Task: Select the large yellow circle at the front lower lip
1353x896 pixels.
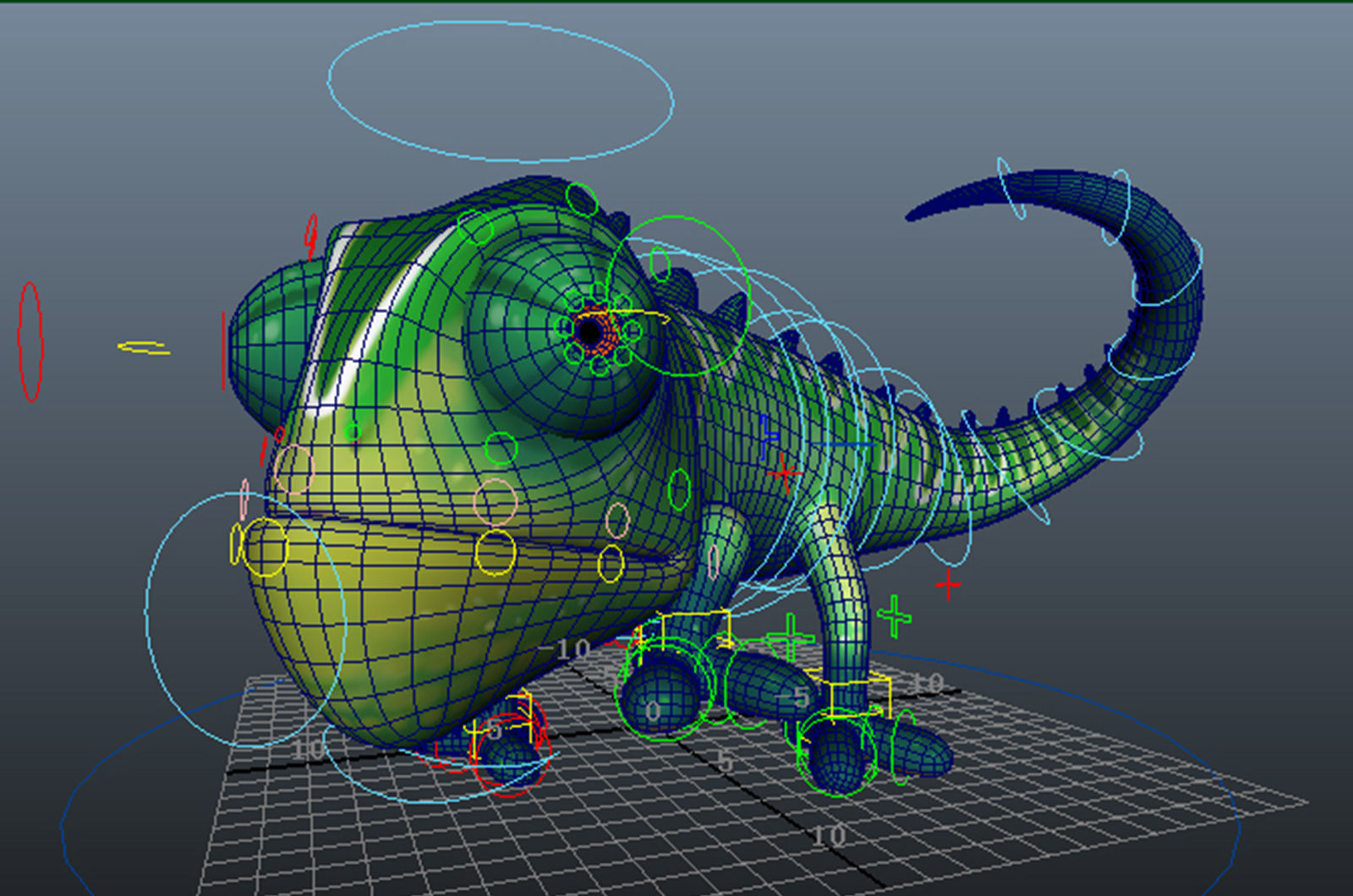Action: (265, 548)
